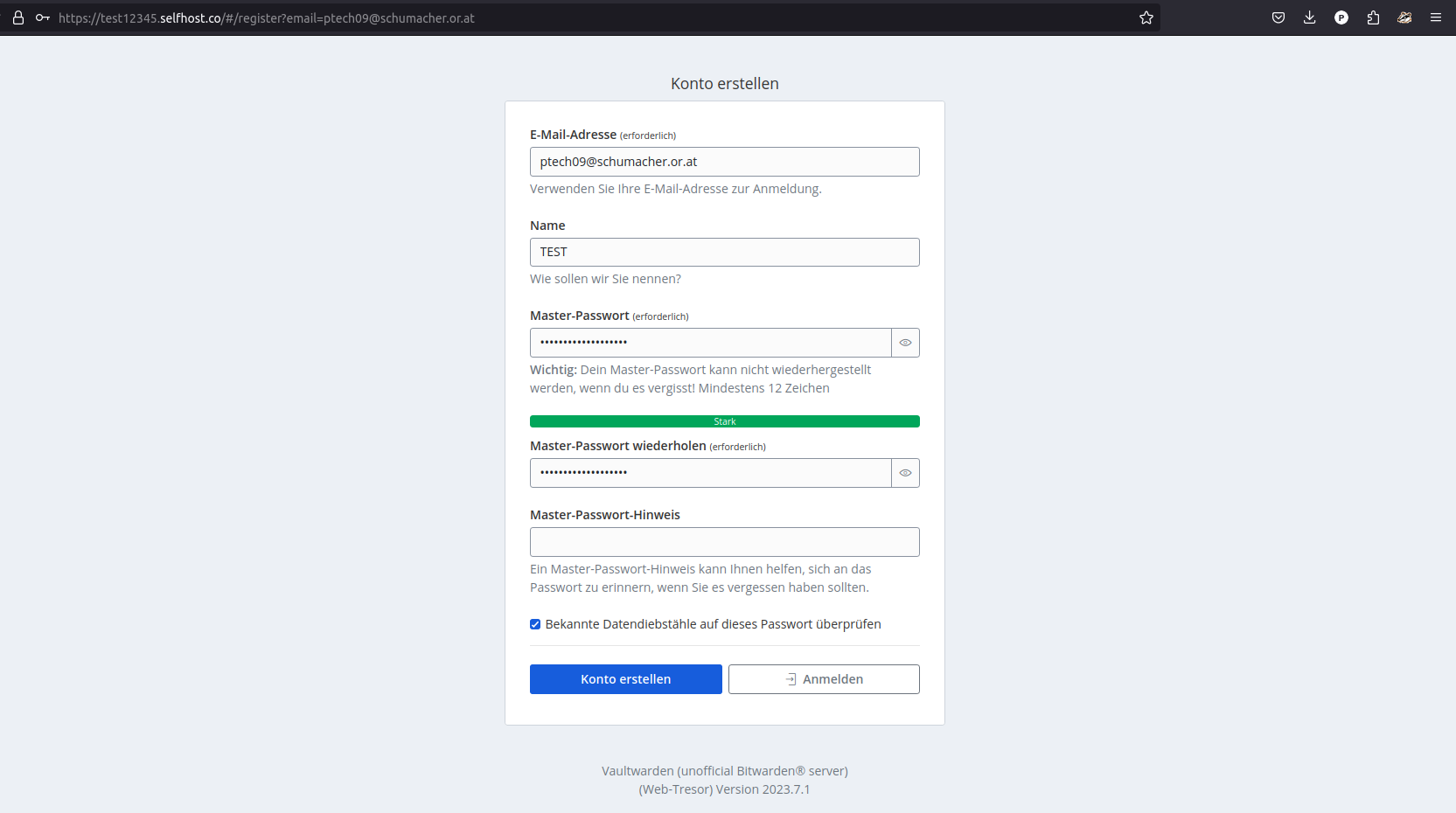Open the Firefox hamburger application menu
The height and width of the screenshot is (813, 1456).
(1436, 17)
